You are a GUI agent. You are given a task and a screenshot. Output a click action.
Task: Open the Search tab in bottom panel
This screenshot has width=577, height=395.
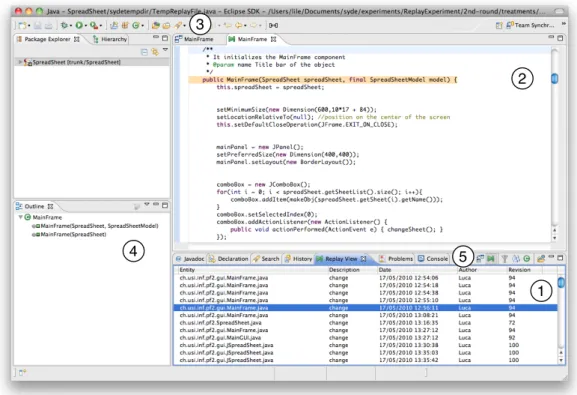pyautogui.click(x=266, y=259)
